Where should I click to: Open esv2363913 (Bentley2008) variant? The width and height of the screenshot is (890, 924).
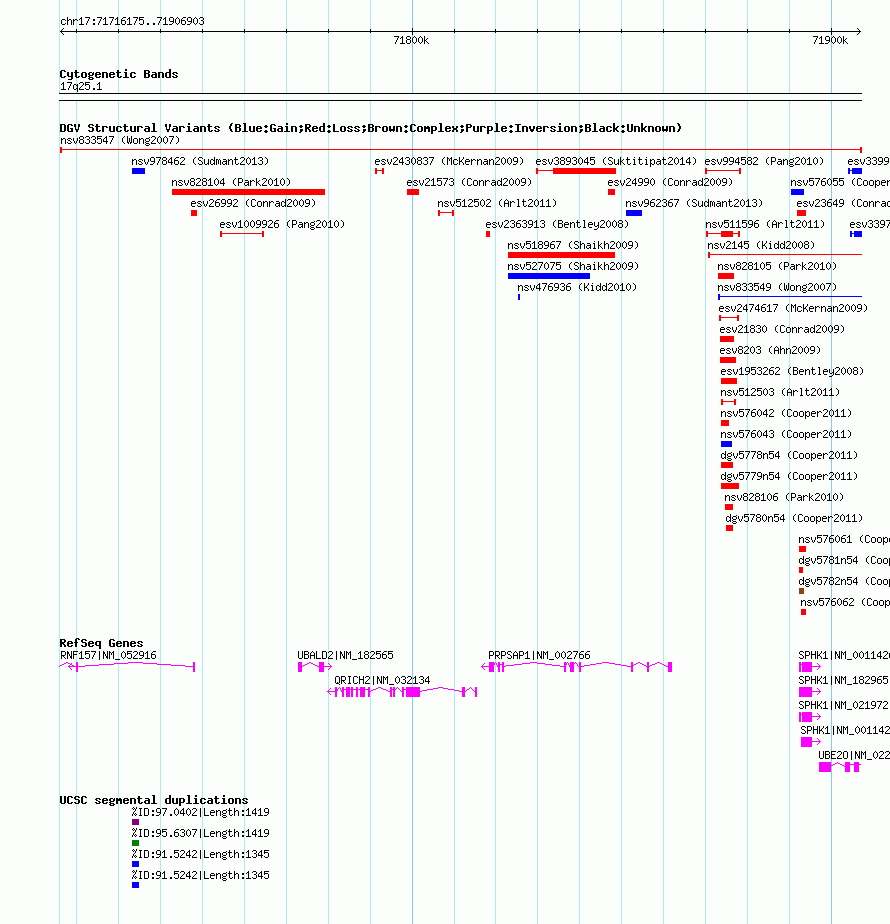coord(557,225)
